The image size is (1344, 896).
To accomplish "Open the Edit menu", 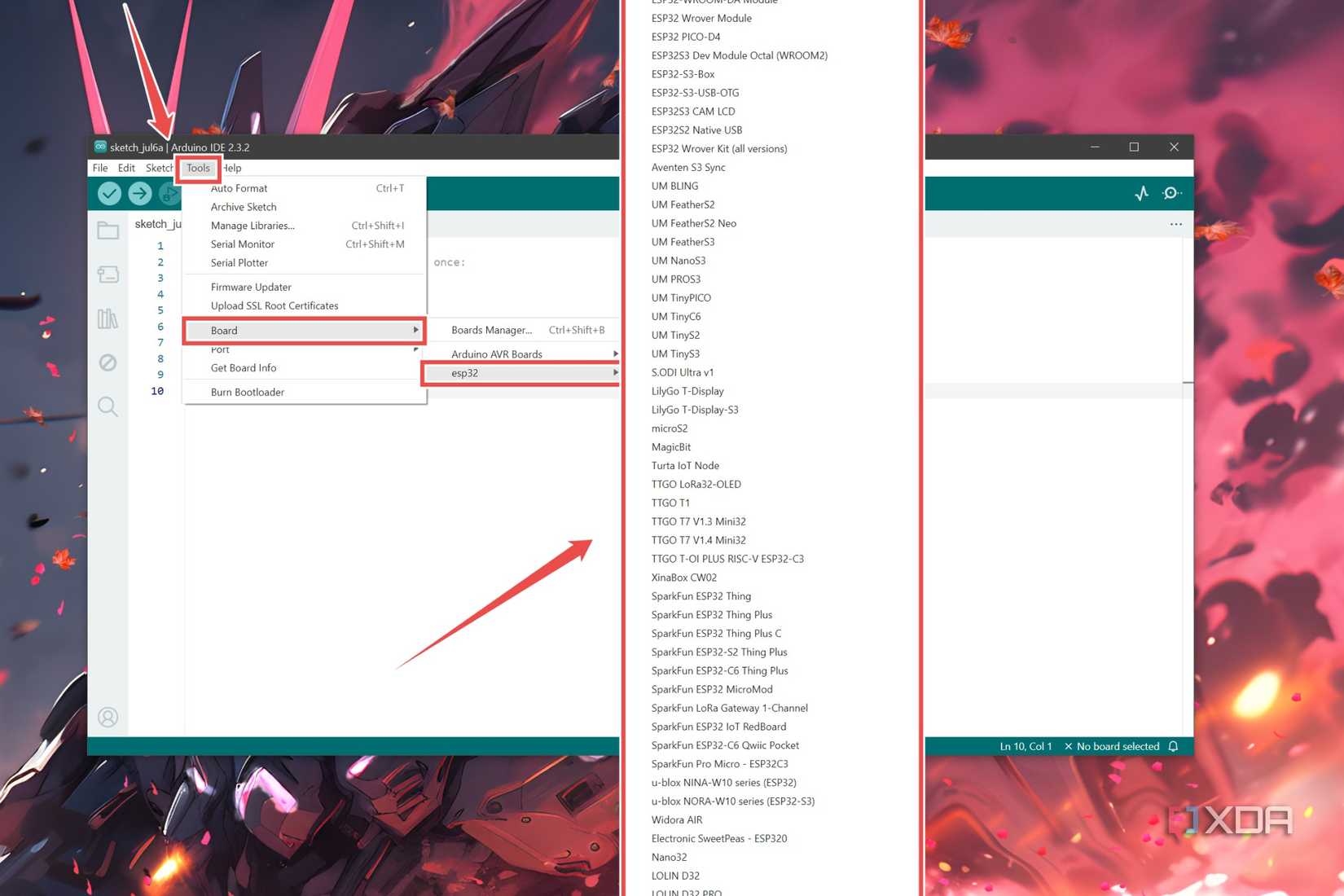I will [x=126, y=168].
